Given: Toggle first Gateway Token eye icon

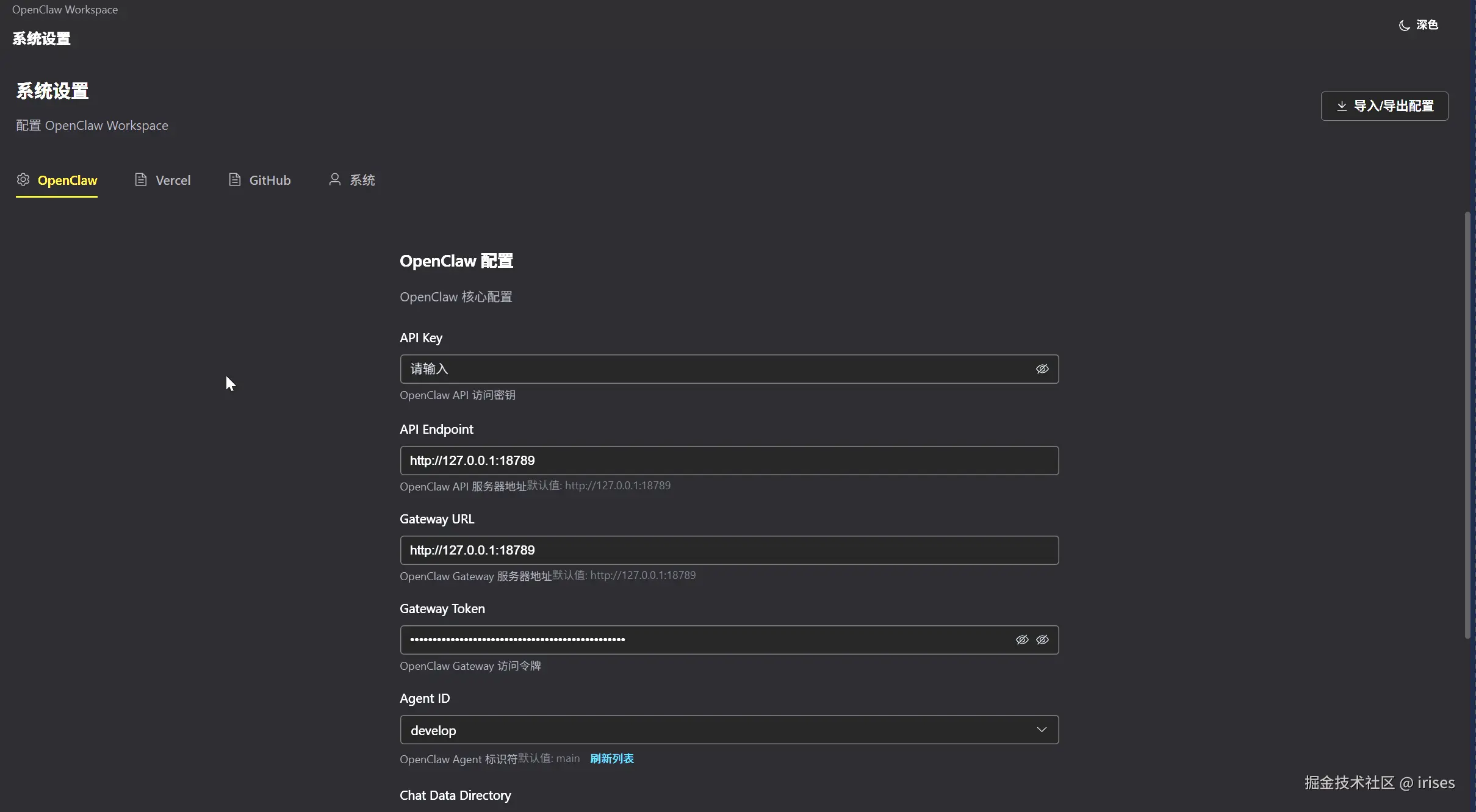Looking at the screenshot, I should coord(1021,640).
